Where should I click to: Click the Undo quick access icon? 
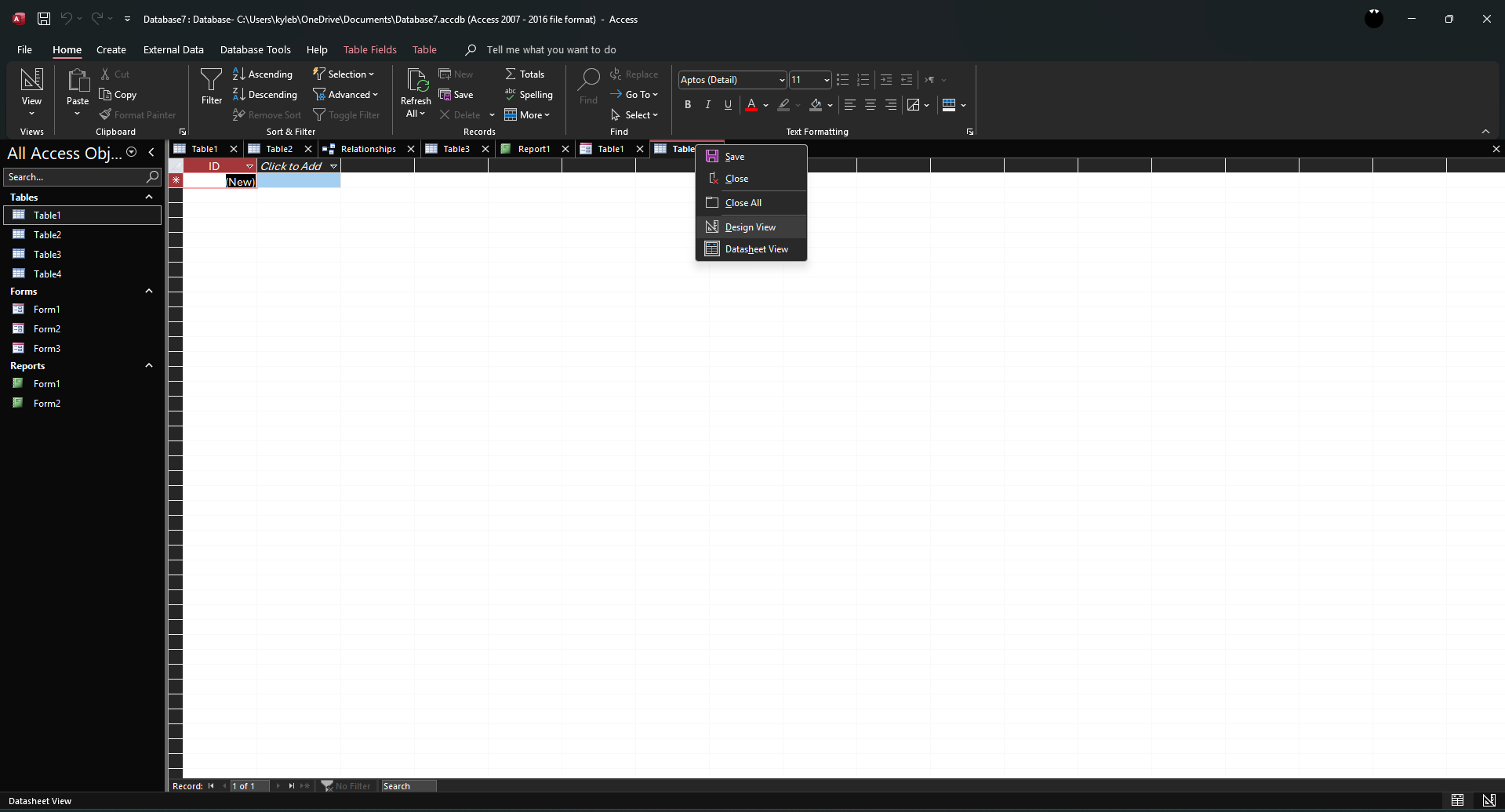pos(67,19)
